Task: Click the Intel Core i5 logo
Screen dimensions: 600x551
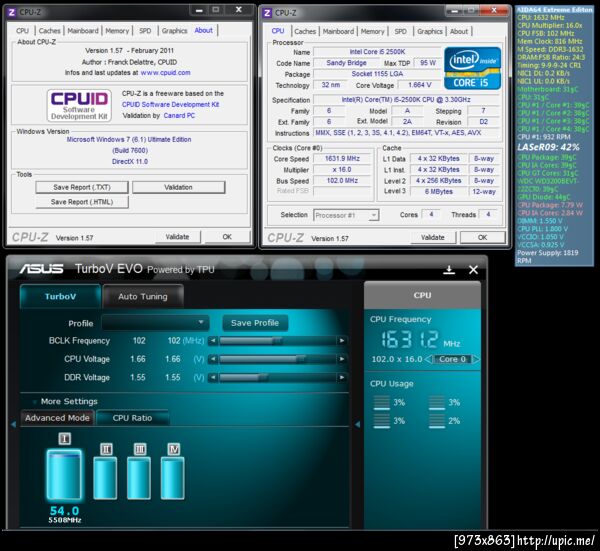Action: 473,68
